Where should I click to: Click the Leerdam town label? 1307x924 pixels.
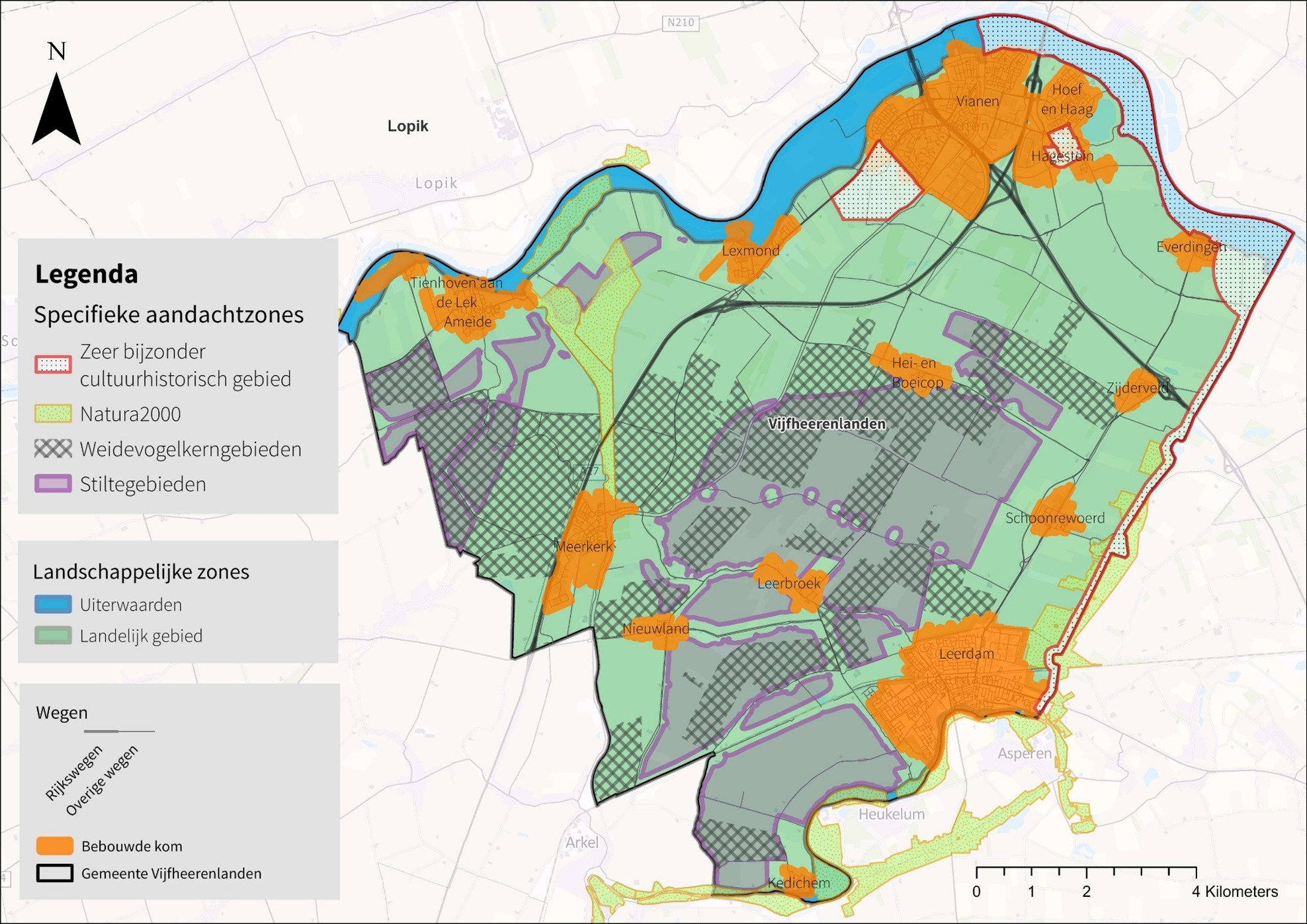[x=966, y=654]
